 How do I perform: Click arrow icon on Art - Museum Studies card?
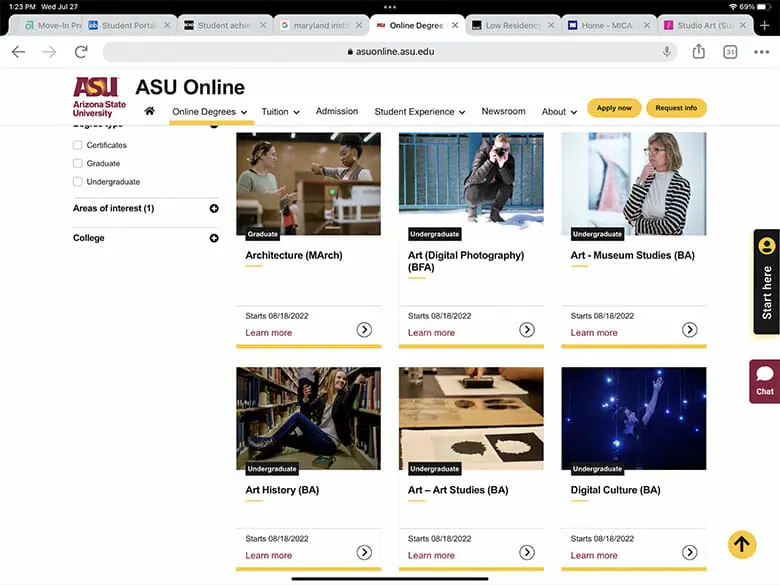tap(689, 329)
